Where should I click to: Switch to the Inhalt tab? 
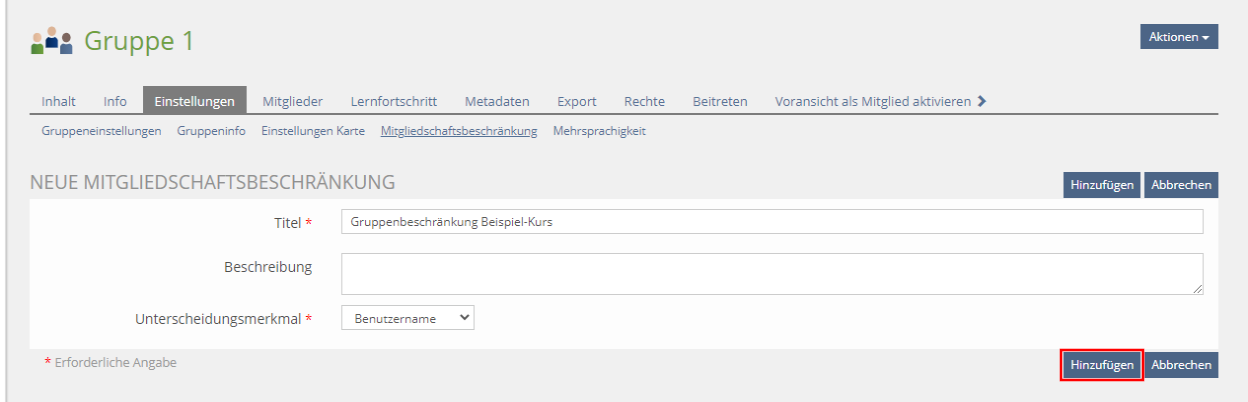point(58,101)
